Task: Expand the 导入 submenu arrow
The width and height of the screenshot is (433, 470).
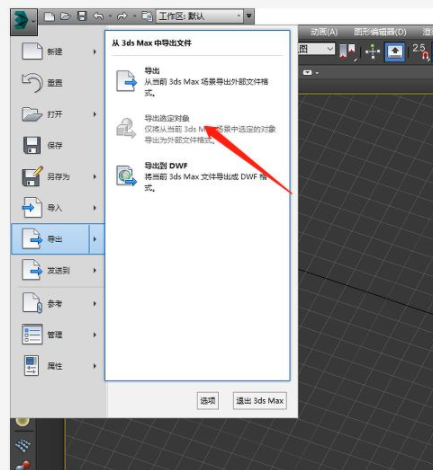Action: [95, 208]
